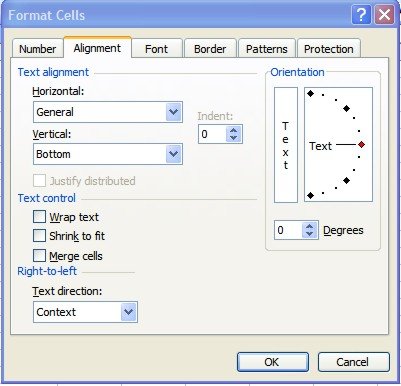Confirm with the OK button
401x386 pixels.
(x=272, y=362)
